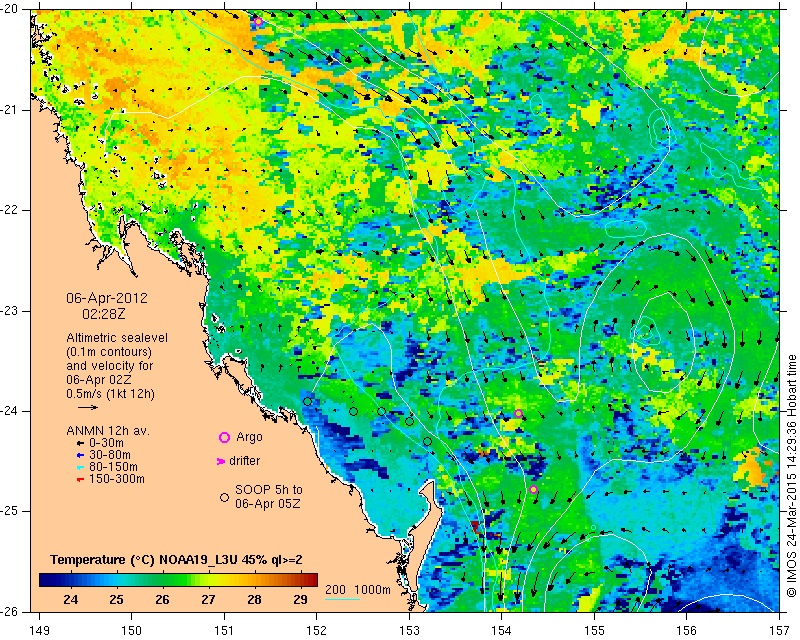The image size is (800, 640).
Task: Click the black SOOP circle in the legend
Action: pos(224,497)
